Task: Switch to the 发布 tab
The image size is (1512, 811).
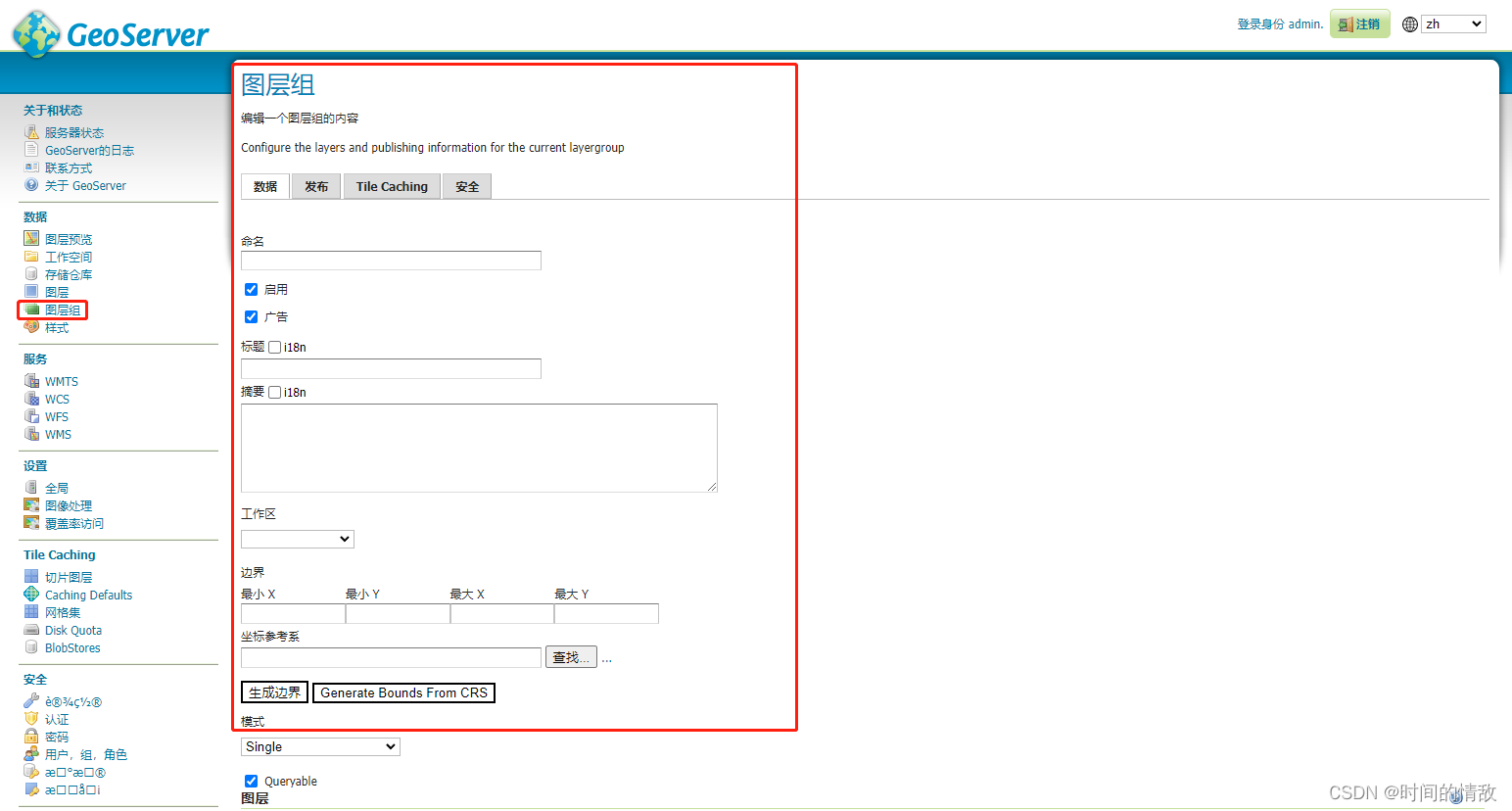Action: click(x=316, y=186)
